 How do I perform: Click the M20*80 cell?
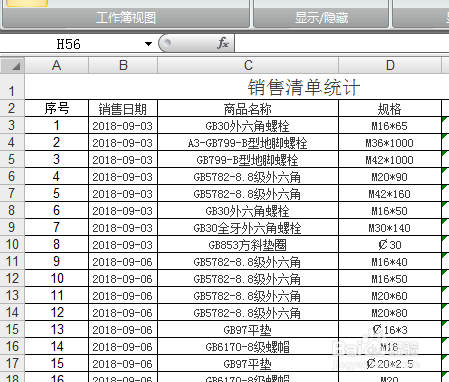click(x=390, y=312)
